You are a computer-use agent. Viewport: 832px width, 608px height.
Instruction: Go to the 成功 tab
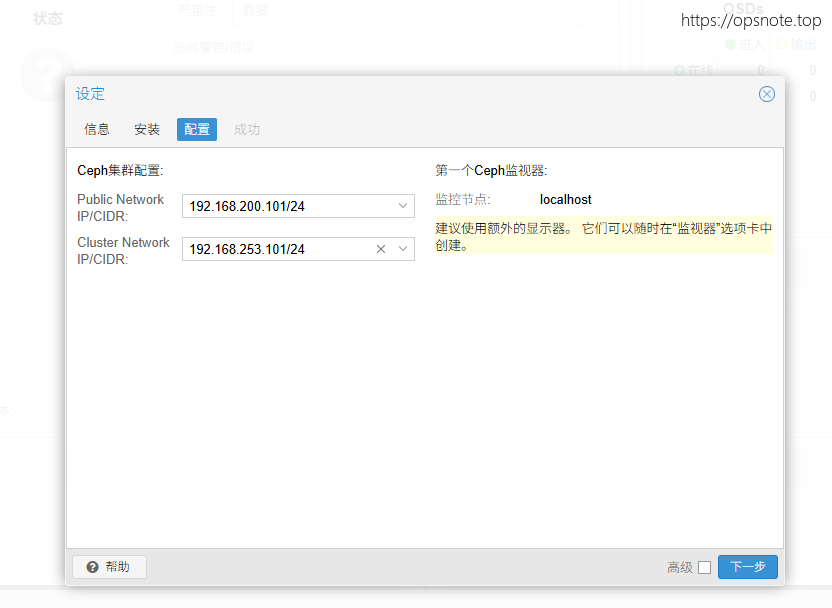pos(247,129)
